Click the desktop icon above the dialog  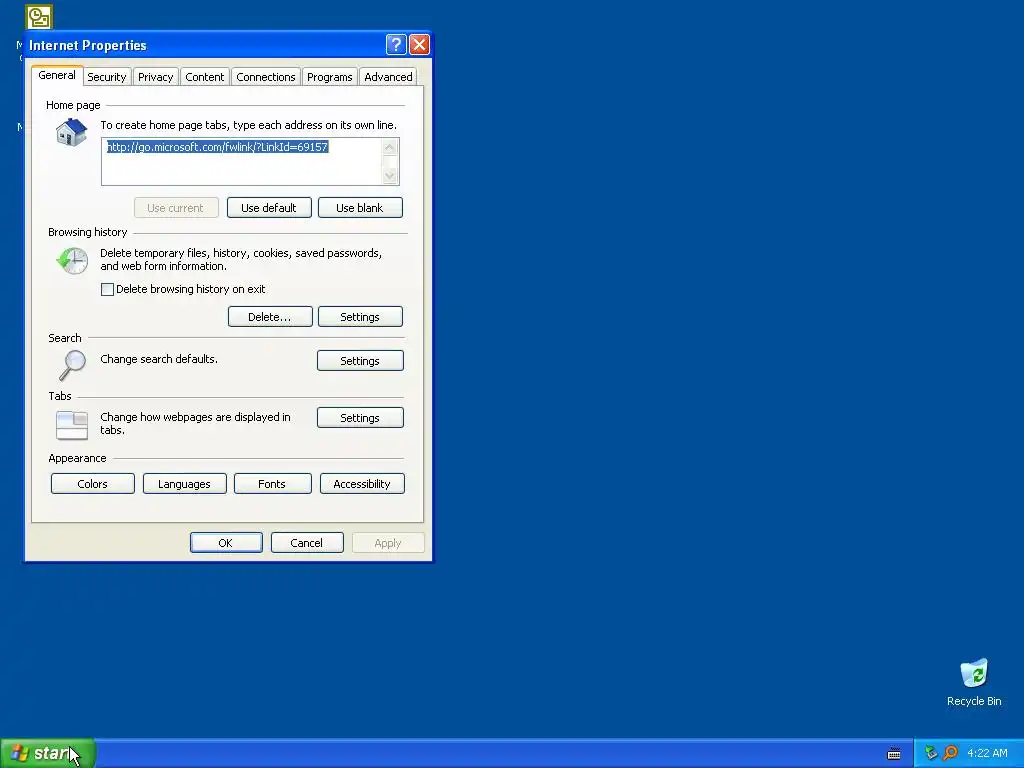pos(39,17)
